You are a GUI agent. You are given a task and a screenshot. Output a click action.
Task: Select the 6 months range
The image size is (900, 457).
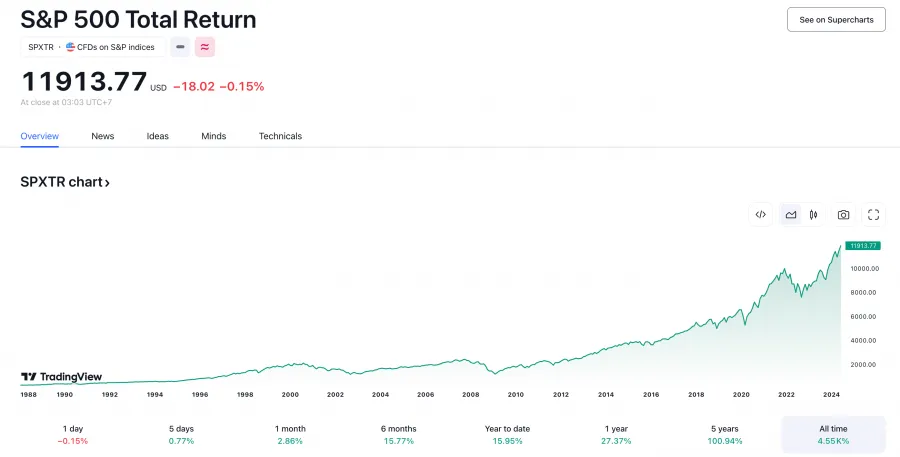point(398,435)
